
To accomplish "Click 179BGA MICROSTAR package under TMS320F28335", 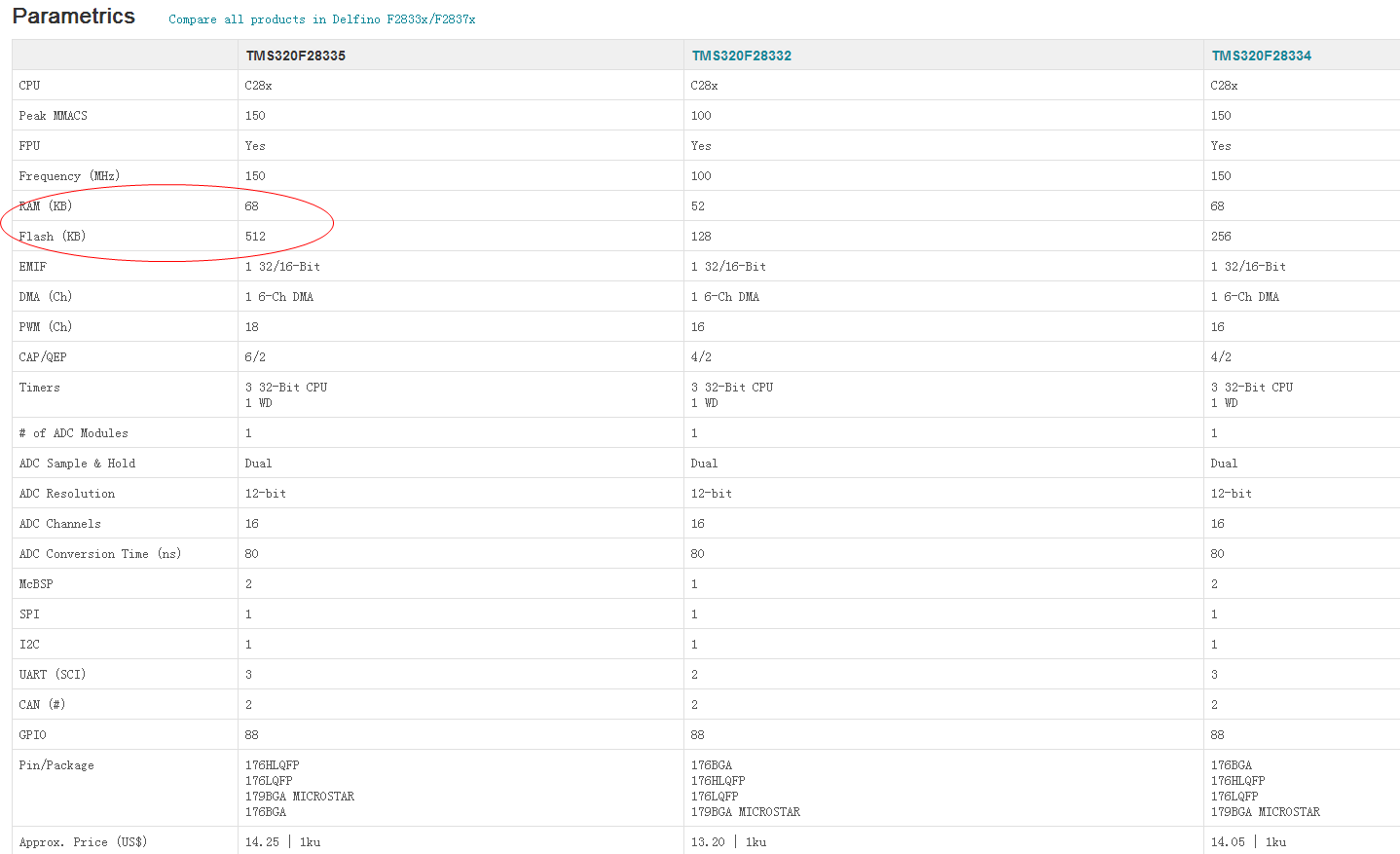I will tap(300, 797).
